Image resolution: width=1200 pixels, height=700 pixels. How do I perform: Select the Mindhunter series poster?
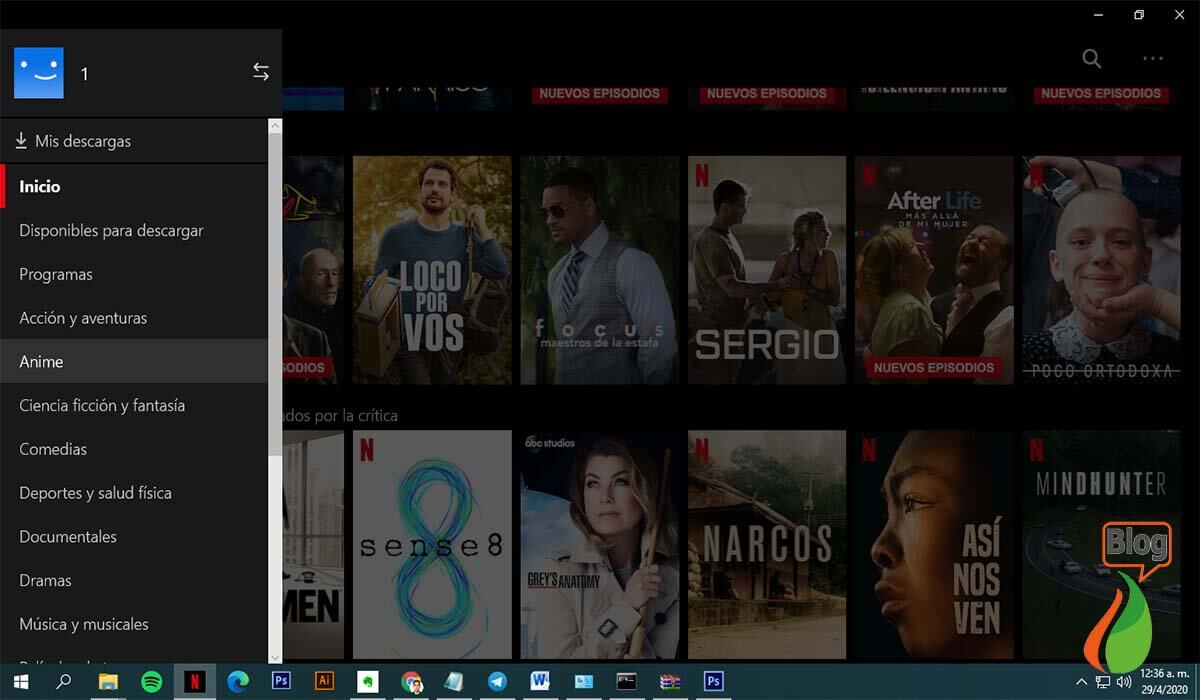pyautogui.click(x=1101, y=545)
